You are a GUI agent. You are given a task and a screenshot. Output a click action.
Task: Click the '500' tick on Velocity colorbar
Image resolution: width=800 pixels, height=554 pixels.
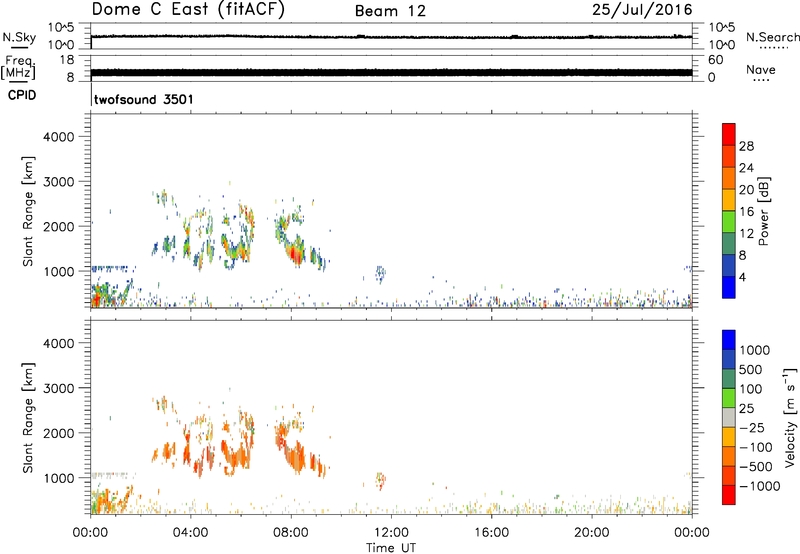coord(751,369)
